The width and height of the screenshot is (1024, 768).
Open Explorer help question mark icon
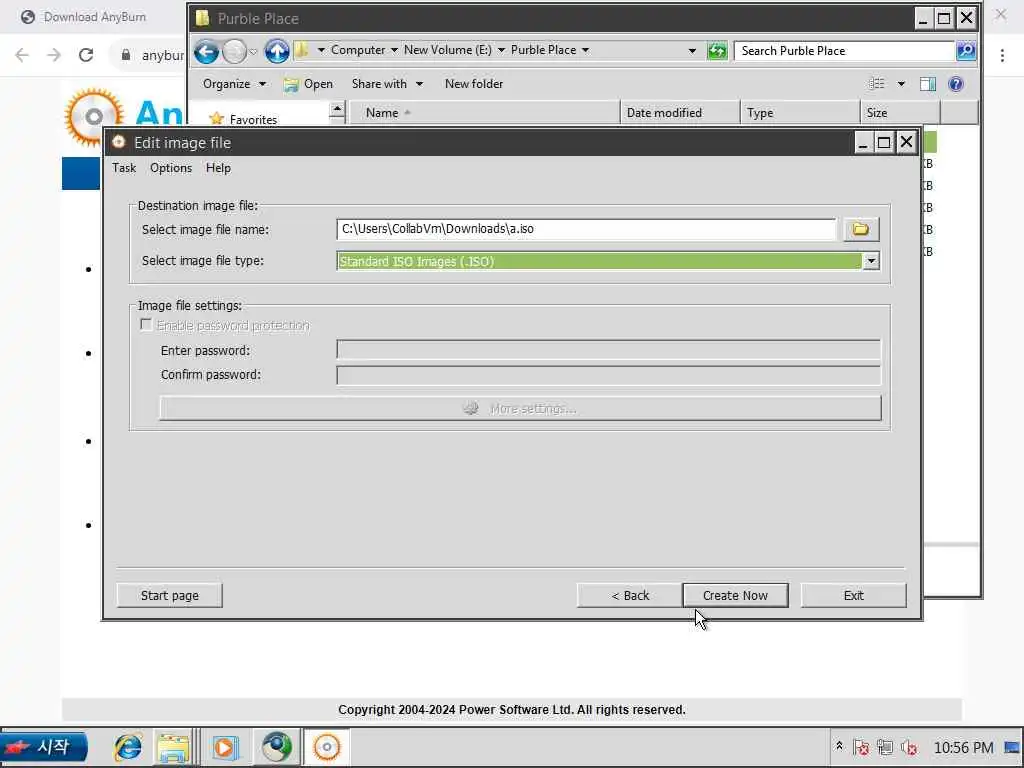956,84
